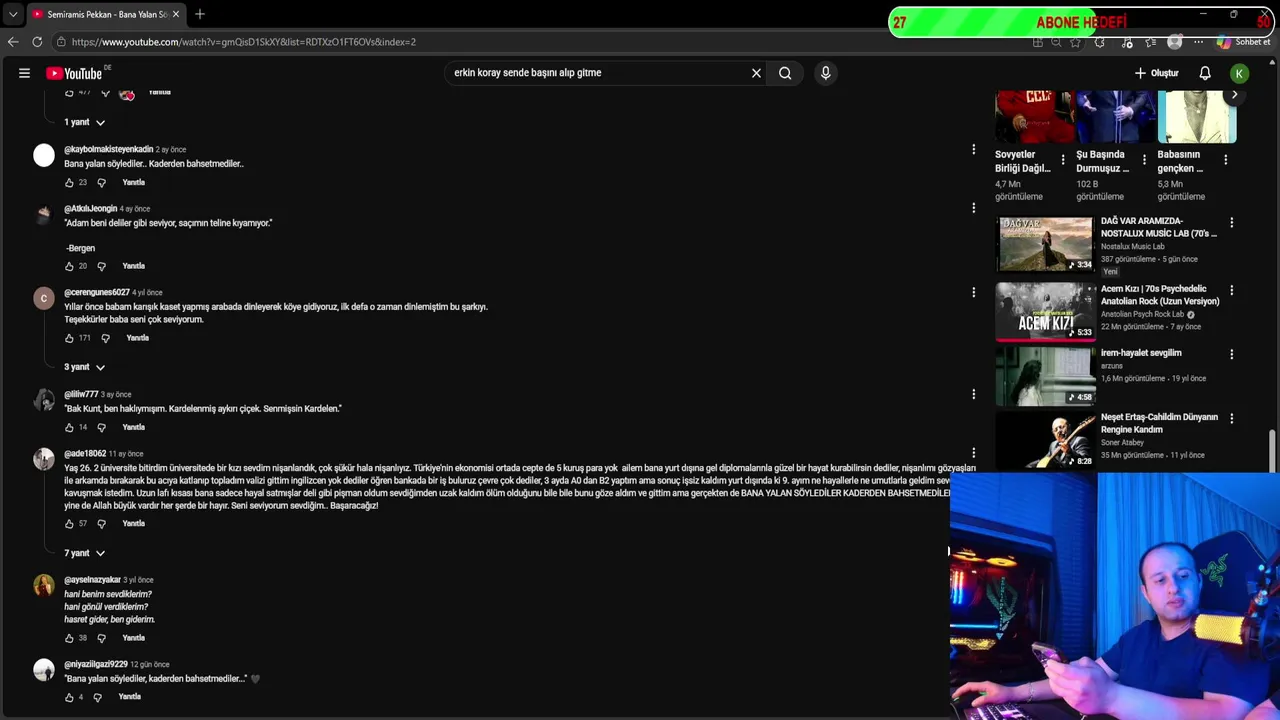Open the three-dot menu on @AtkilsJeongin's comment
The width and height of the screenshot is (1280, 720).
click(973, 208)
